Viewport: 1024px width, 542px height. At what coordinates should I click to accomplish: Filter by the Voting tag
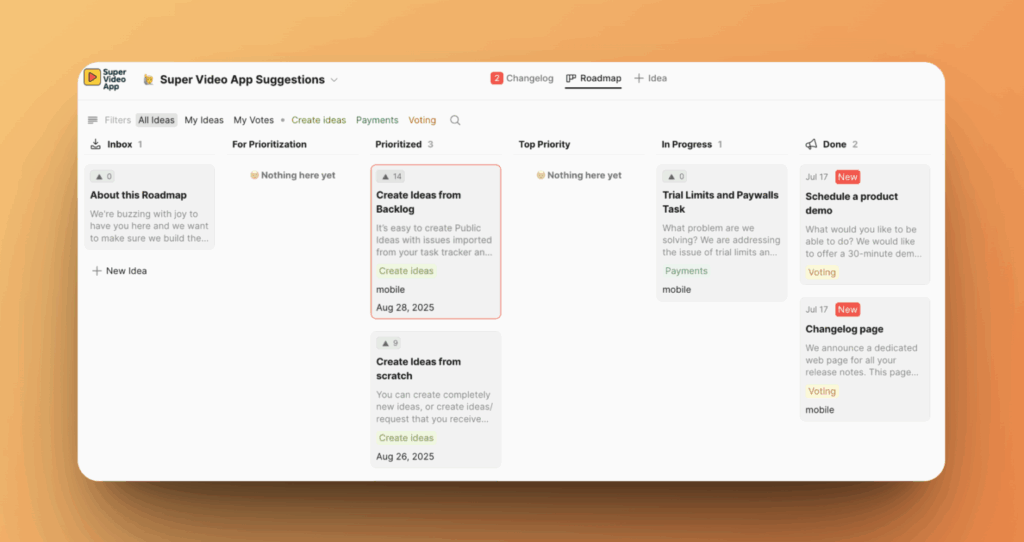[422, 120]
